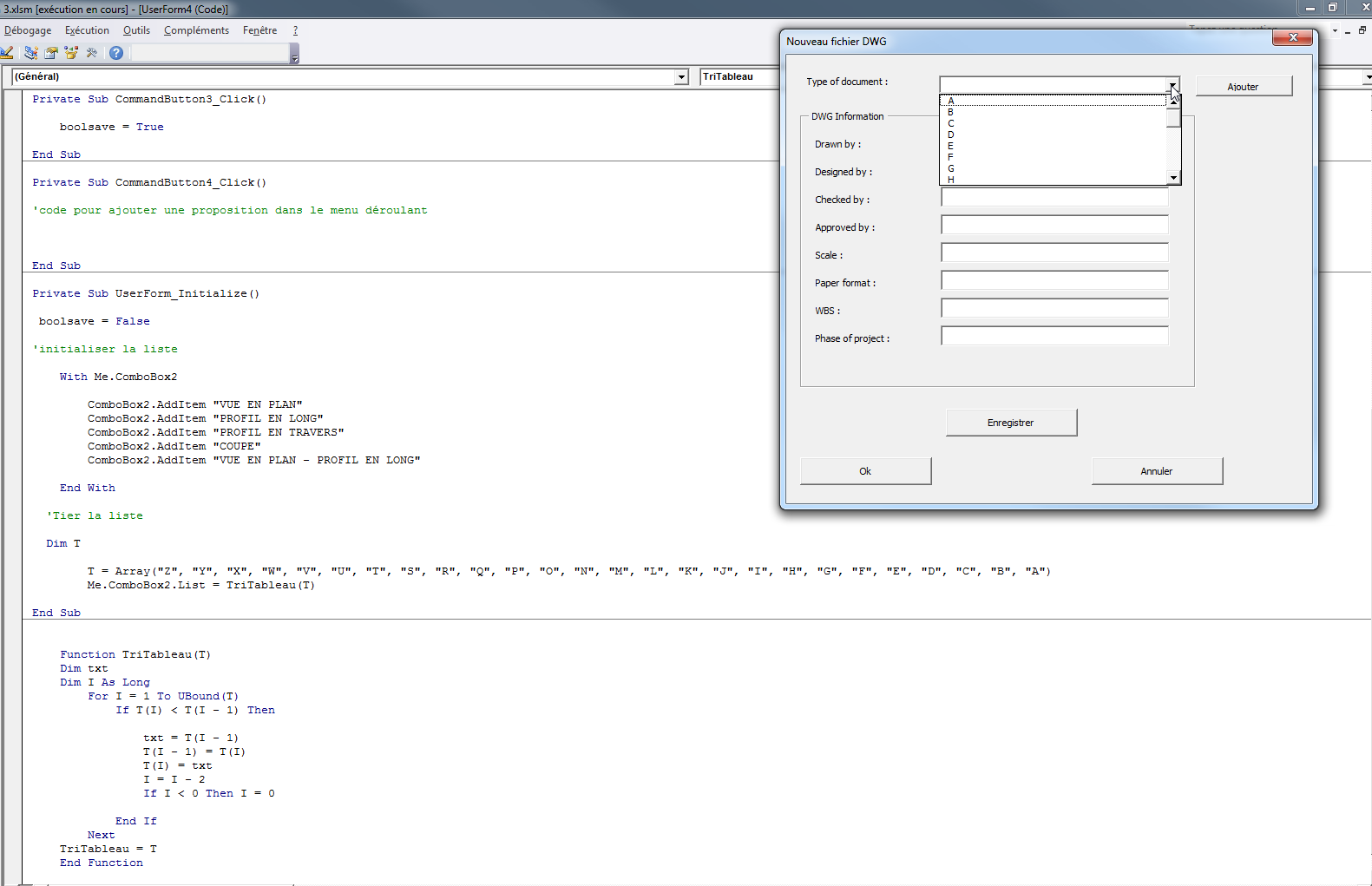Click the toolbar combo box next to Help

pyautogui.click(x=208, y=53)
